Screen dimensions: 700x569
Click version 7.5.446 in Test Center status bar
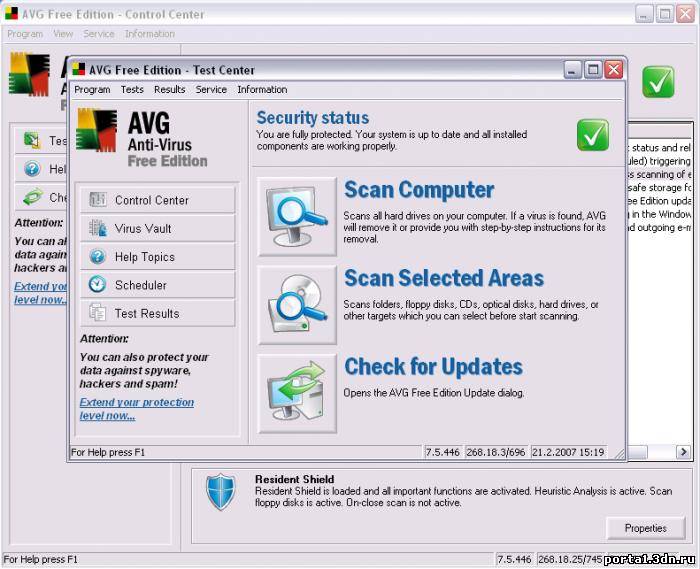click(x=442, y=452)
